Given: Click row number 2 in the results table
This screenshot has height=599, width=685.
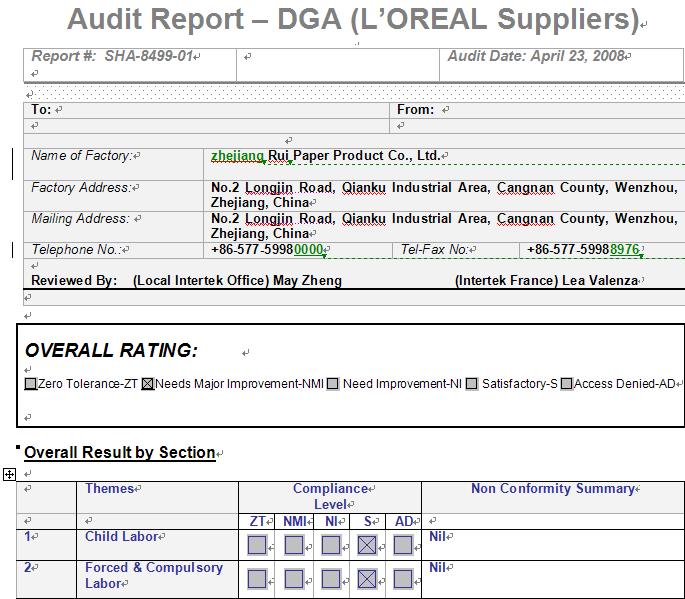Looking at the screenshot, I should [x=28, y=568].
